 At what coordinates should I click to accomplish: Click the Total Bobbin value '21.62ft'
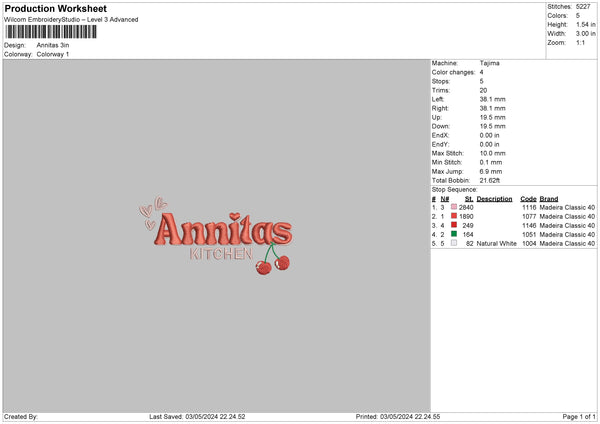[x=489, y=180]
